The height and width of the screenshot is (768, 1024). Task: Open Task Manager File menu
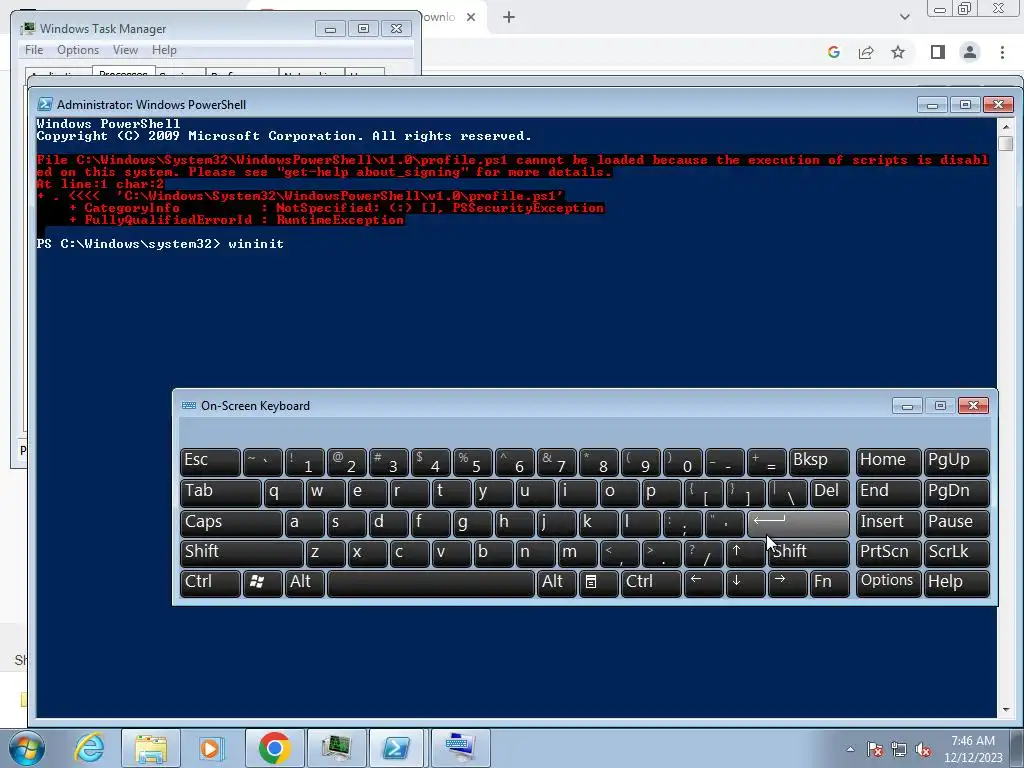click(34, 50)
